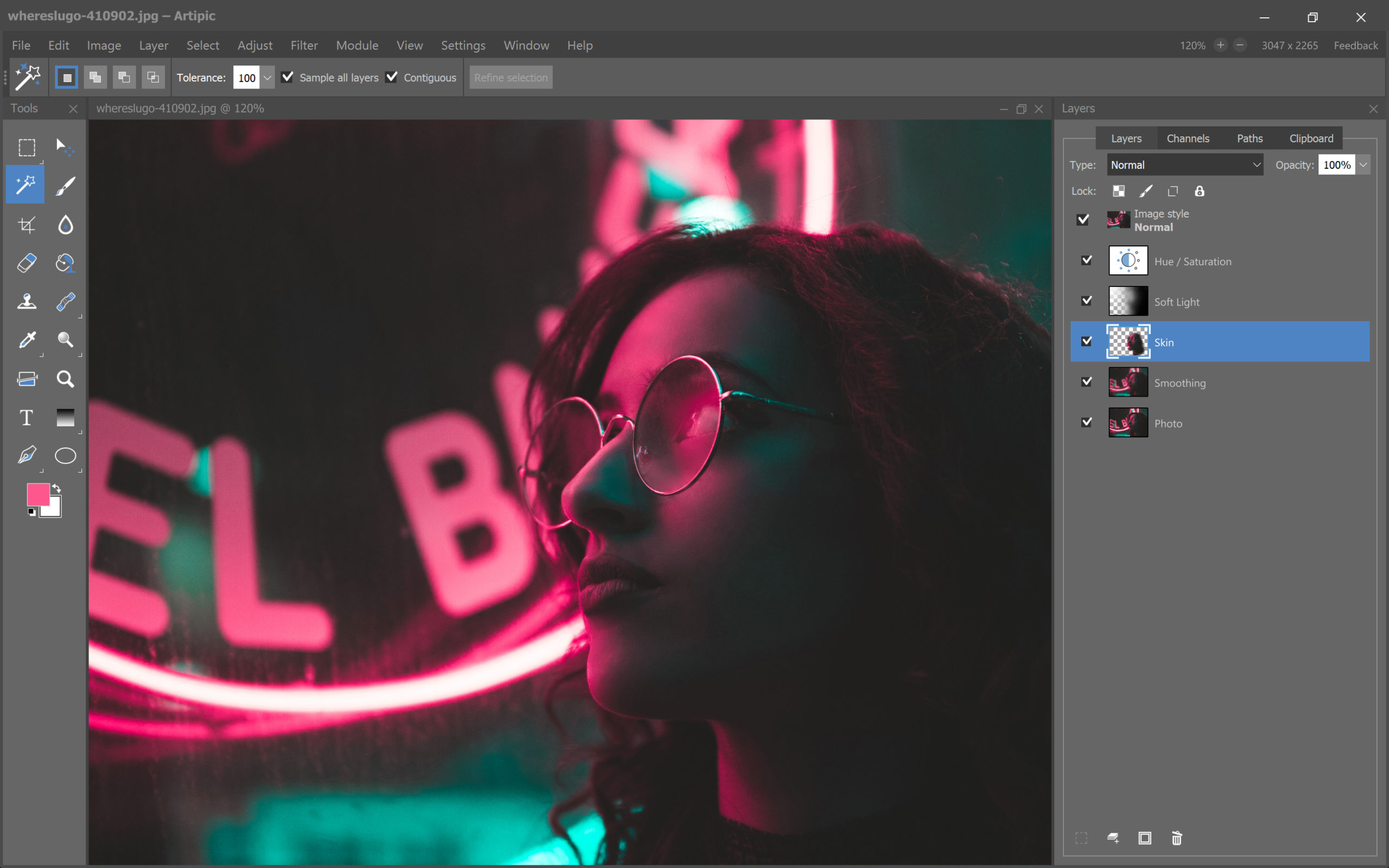Delete layer with the trash icon
Screen dimensions: 1389x868
click(1176, 838)
